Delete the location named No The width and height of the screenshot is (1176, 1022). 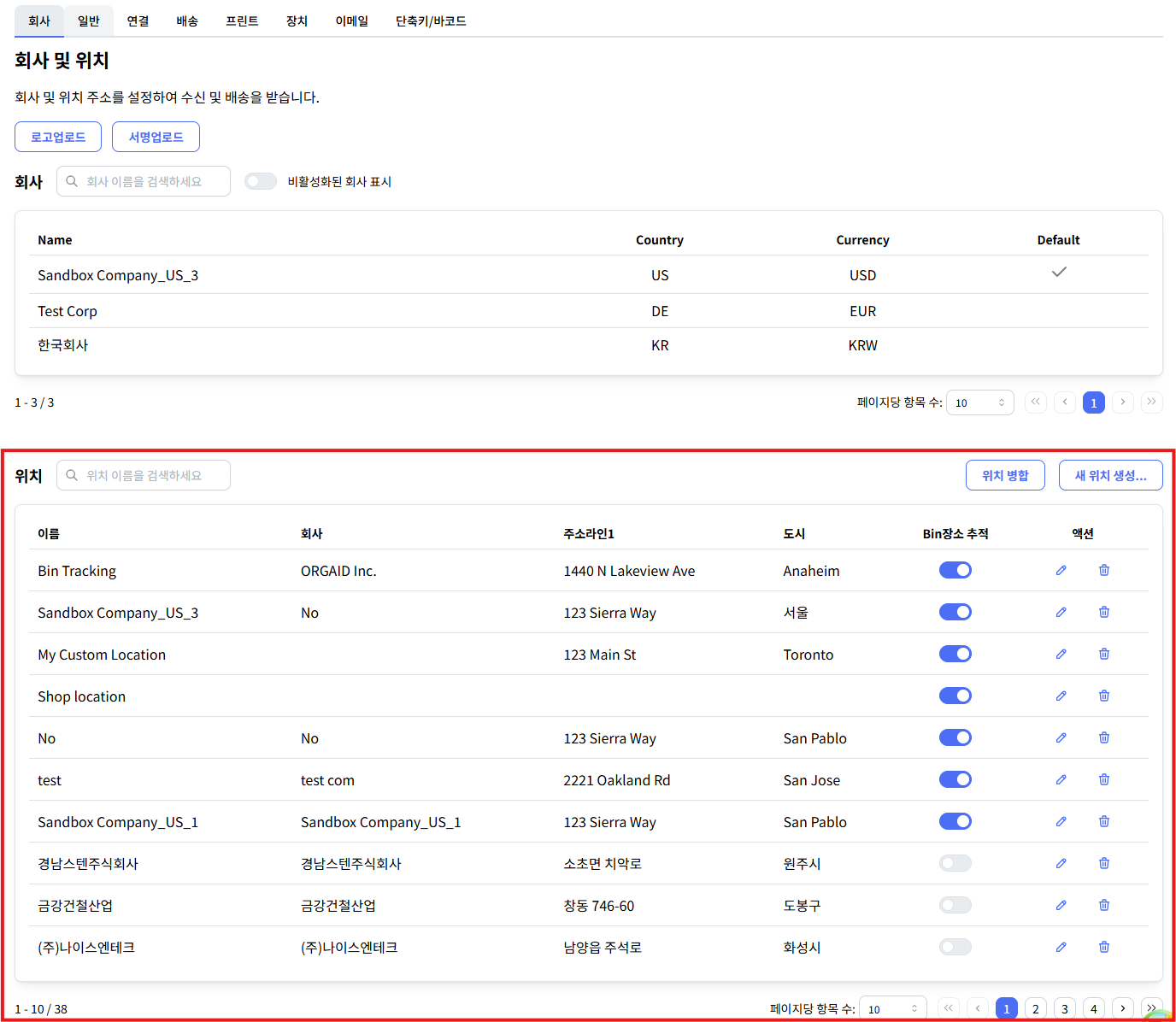[x=1104, y=737]
